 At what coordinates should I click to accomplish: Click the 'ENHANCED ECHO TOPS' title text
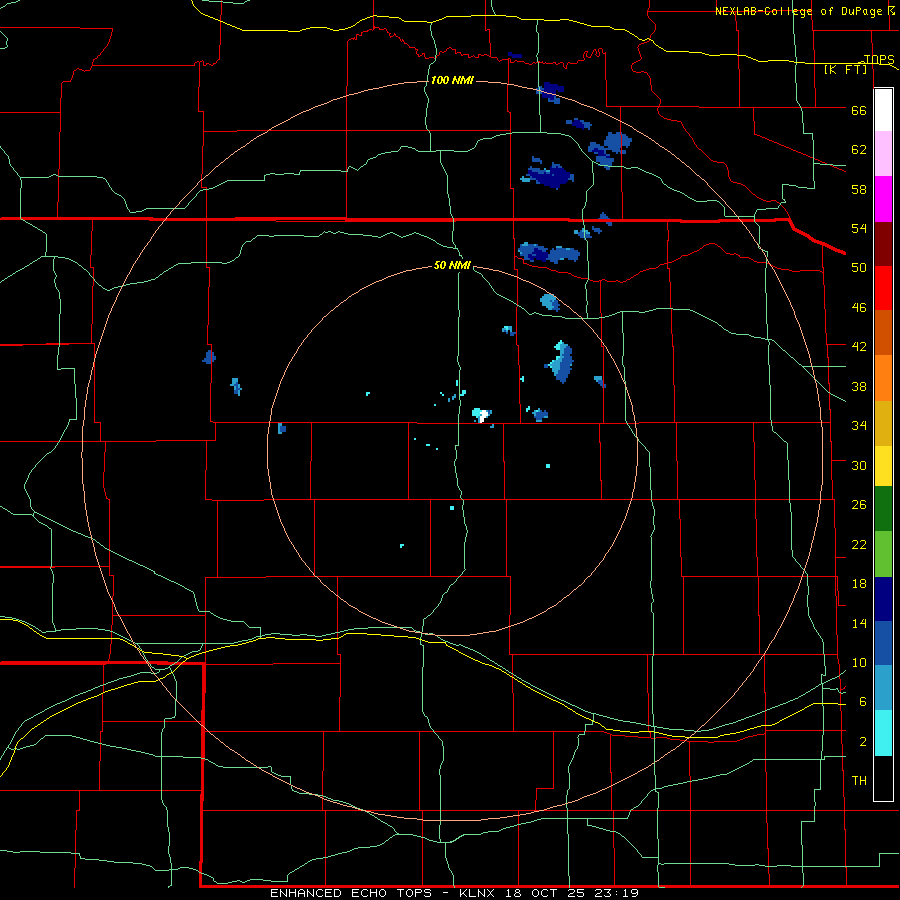[351, 893]
